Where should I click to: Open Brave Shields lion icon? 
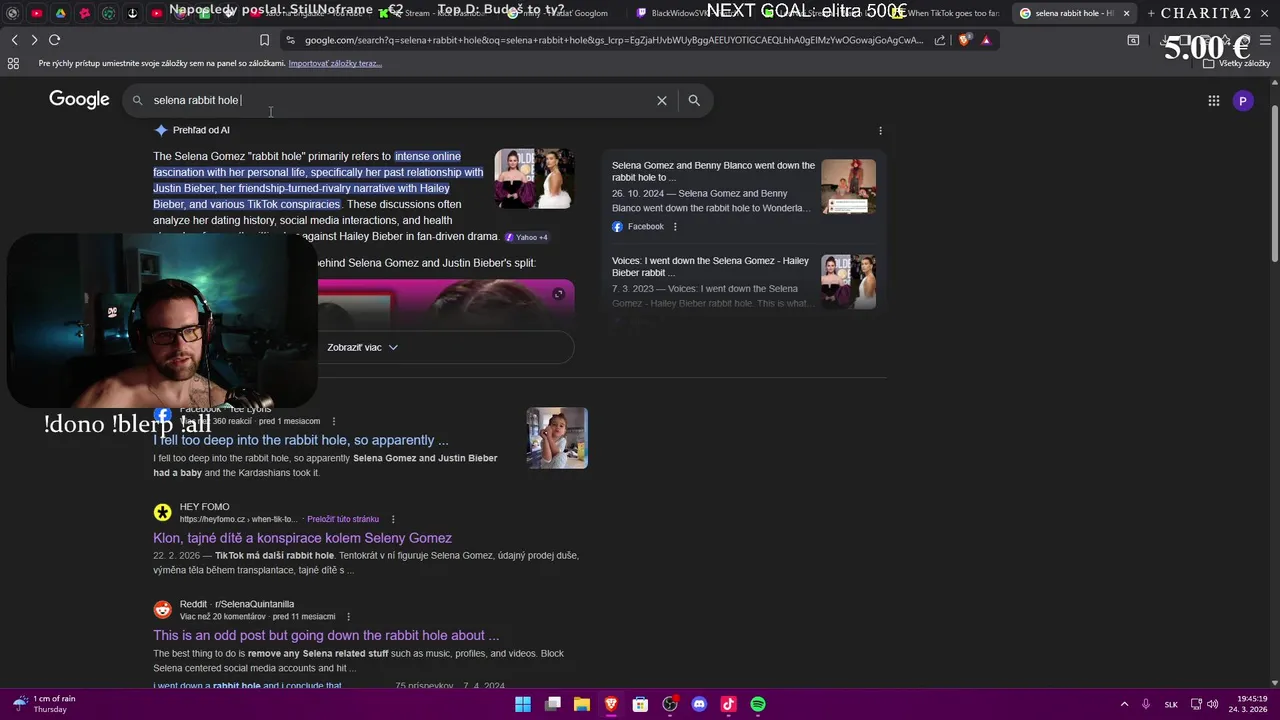pyautogui.click(x=964, y=40)
